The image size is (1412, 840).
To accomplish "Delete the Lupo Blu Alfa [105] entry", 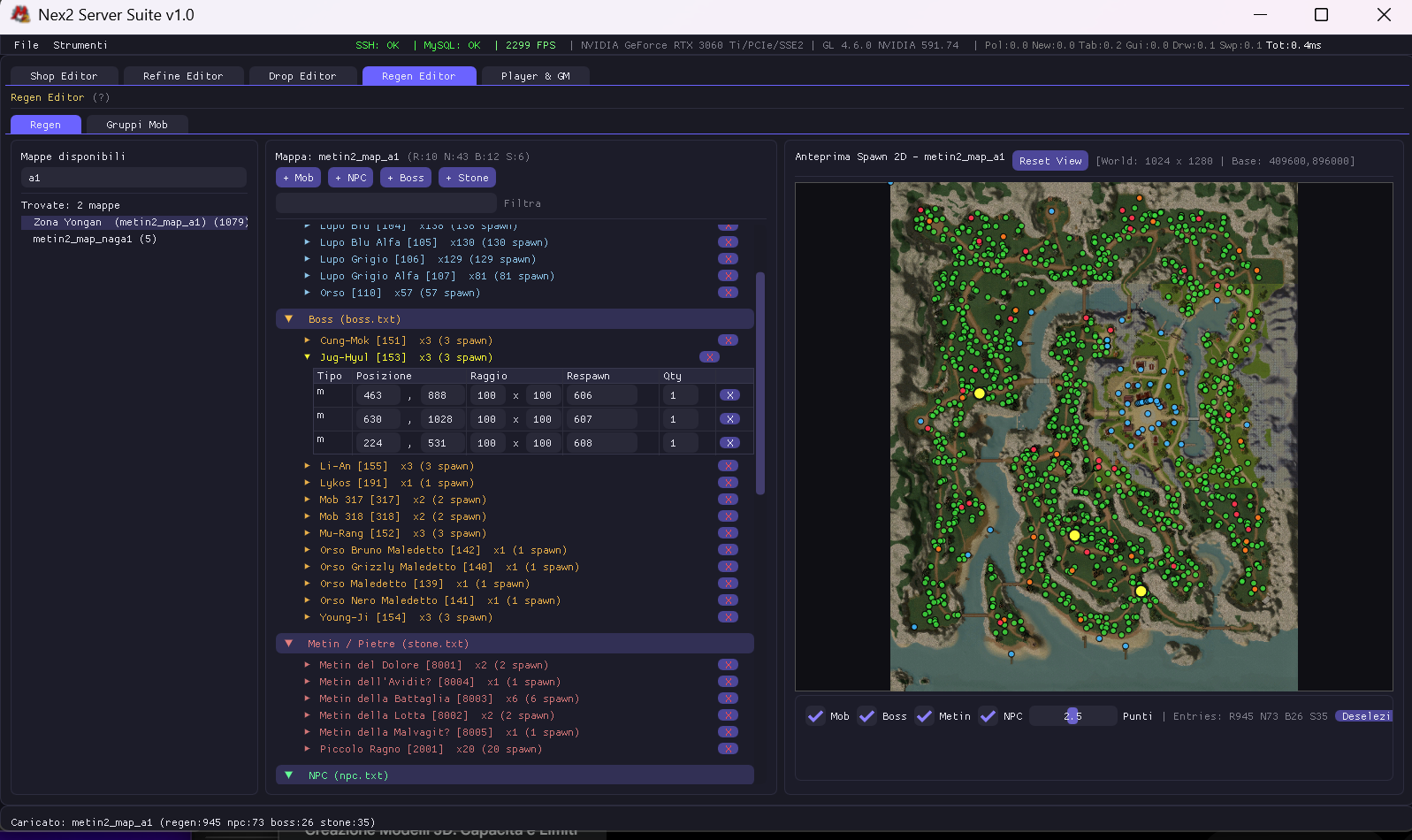I will (x=728, y=242).
